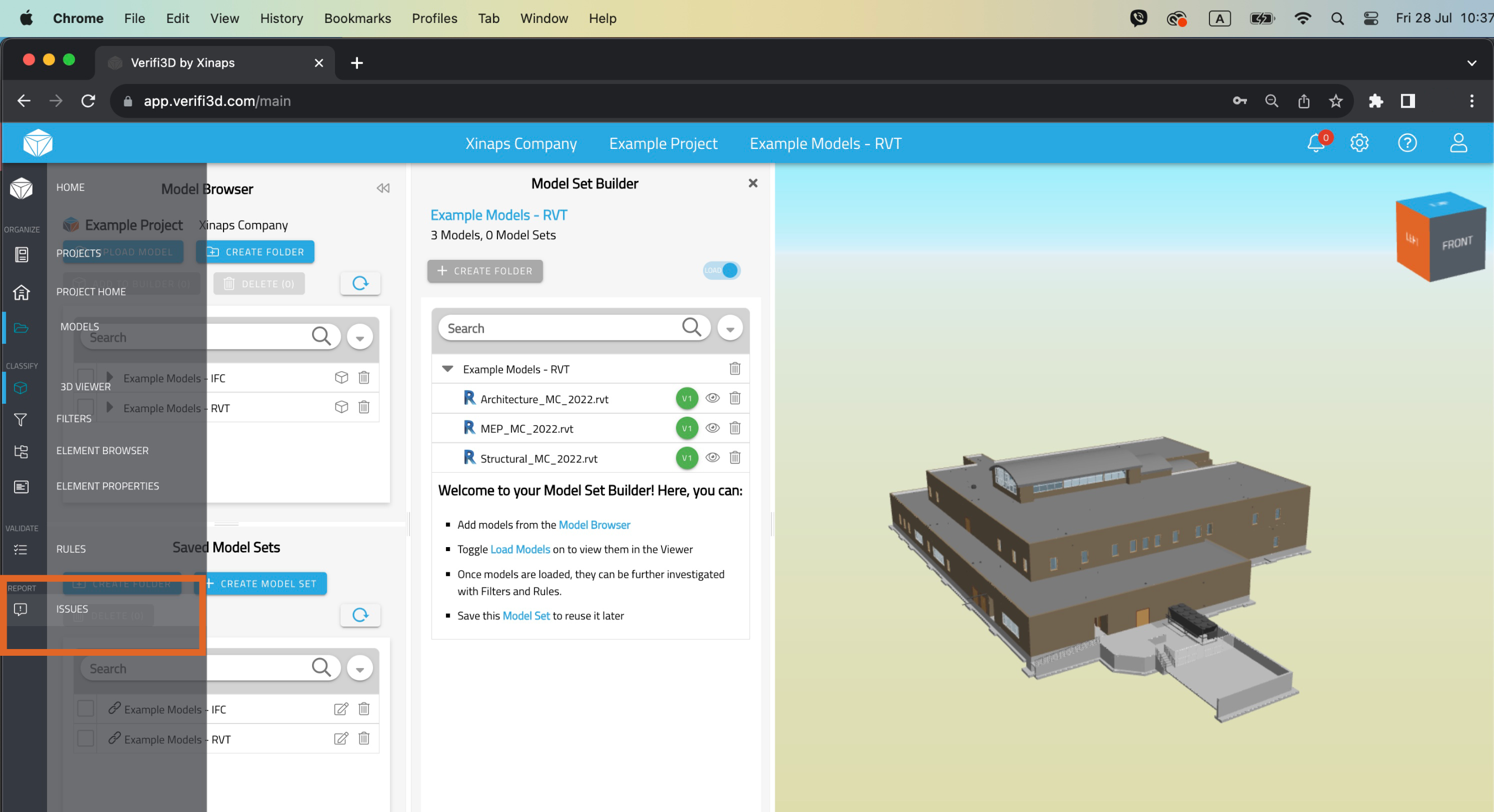Image resolution: width=1494 pixels, height=812 pixels.
Task: Open the help question mark icon
Action: point(1408,143)
